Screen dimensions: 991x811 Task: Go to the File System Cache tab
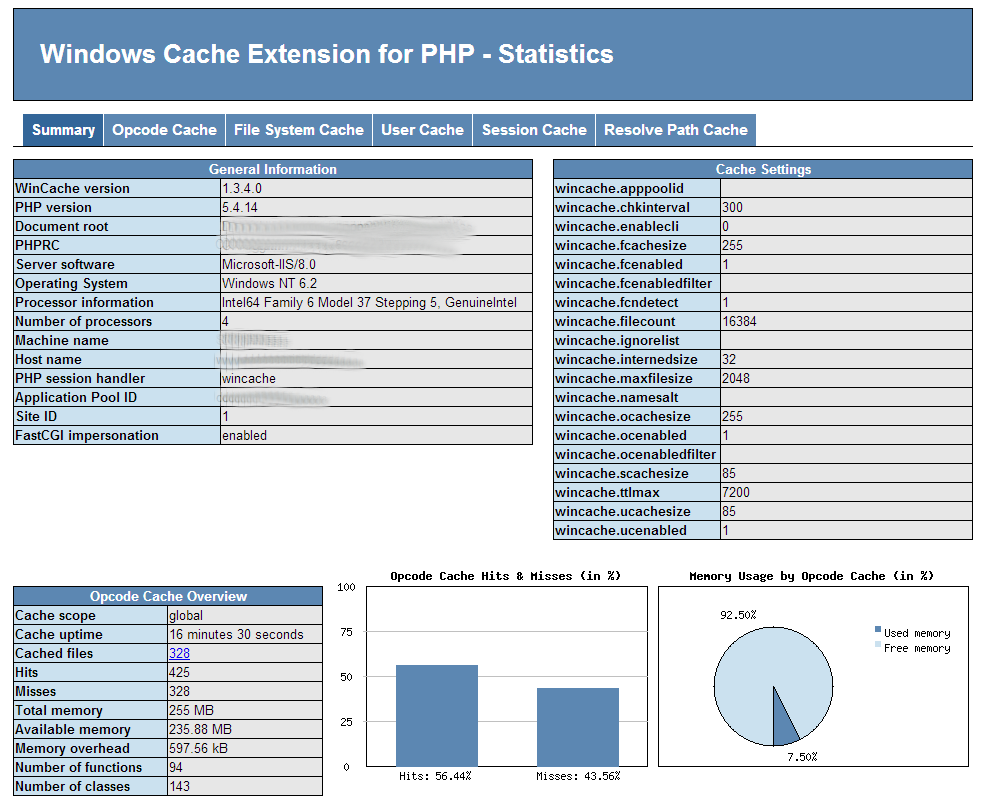(299, 130)
